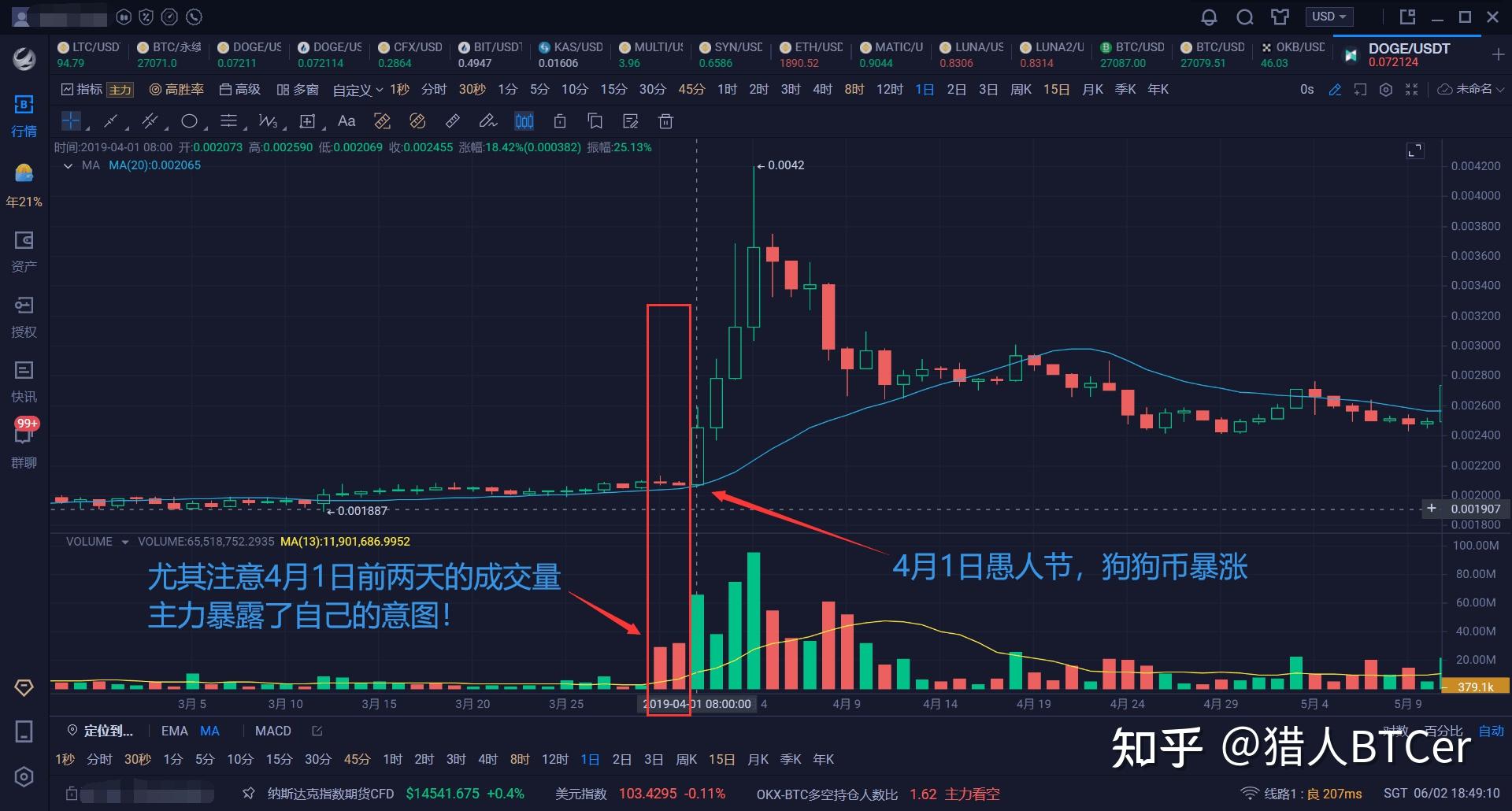Toggle the lock icon in status bar
1512x811 pixels.
pyautogui.click(x=72, y=794)
